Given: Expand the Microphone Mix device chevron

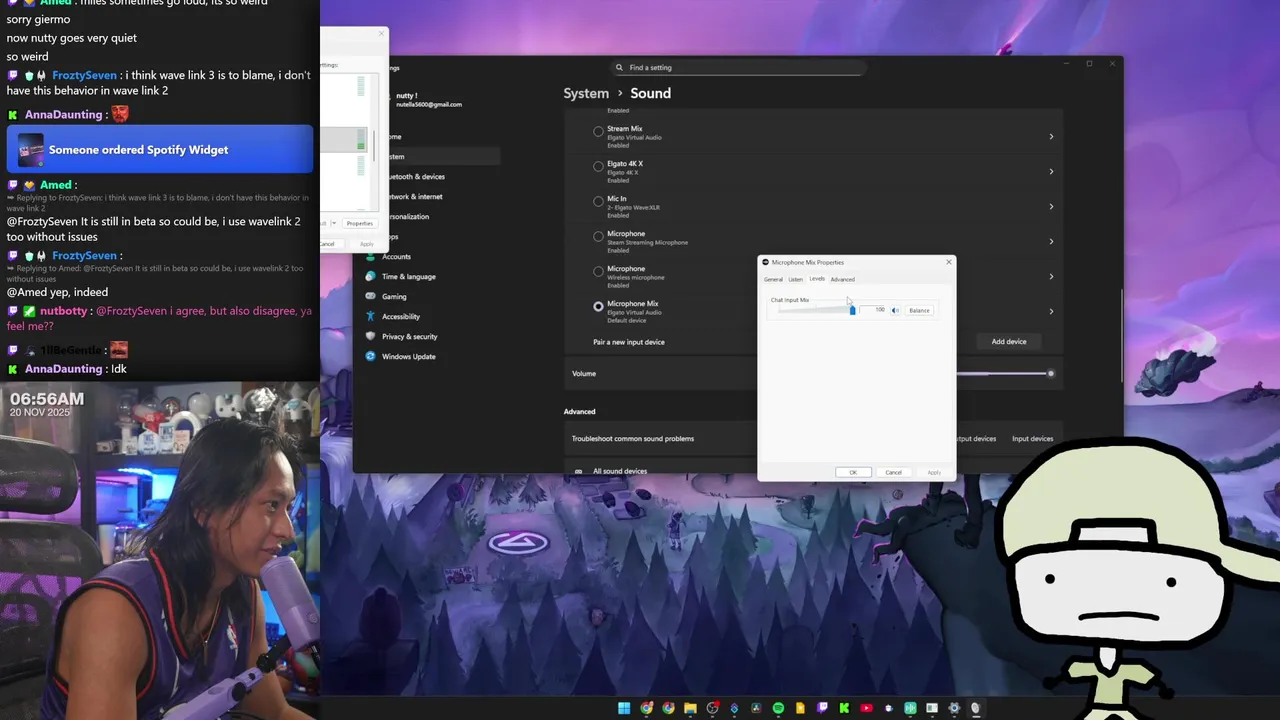Looking at the screenshot, I should click(x=1051, y=311).
